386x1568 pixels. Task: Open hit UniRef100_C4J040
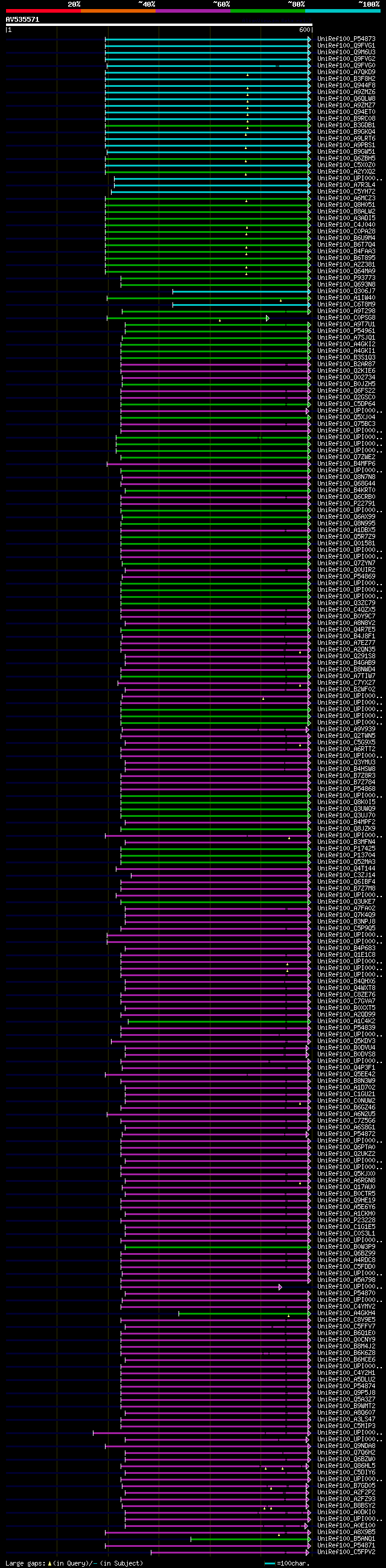tap(346, 224)
